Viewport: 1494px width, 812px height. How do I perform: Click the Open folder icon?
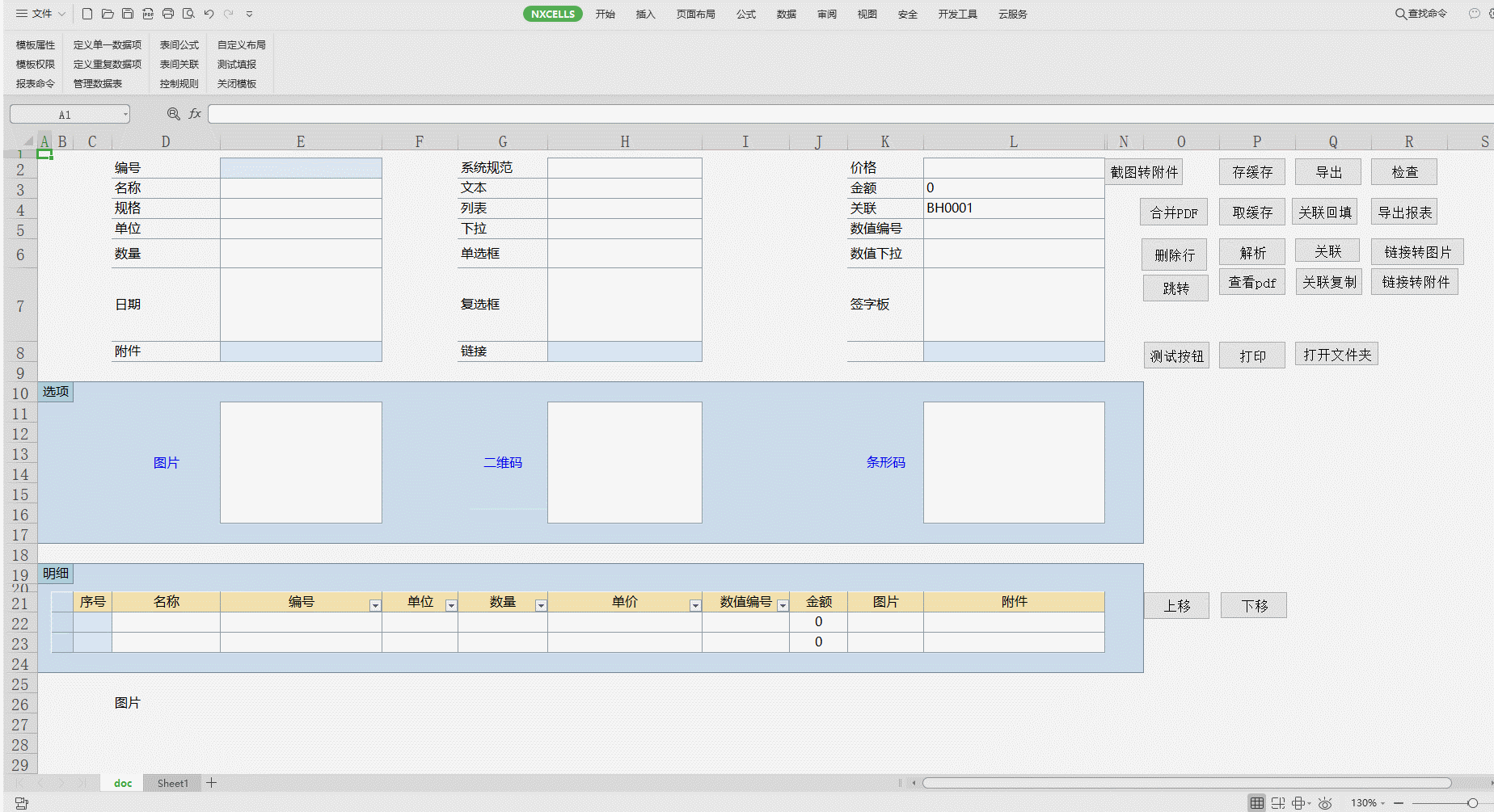coord(108,14)
